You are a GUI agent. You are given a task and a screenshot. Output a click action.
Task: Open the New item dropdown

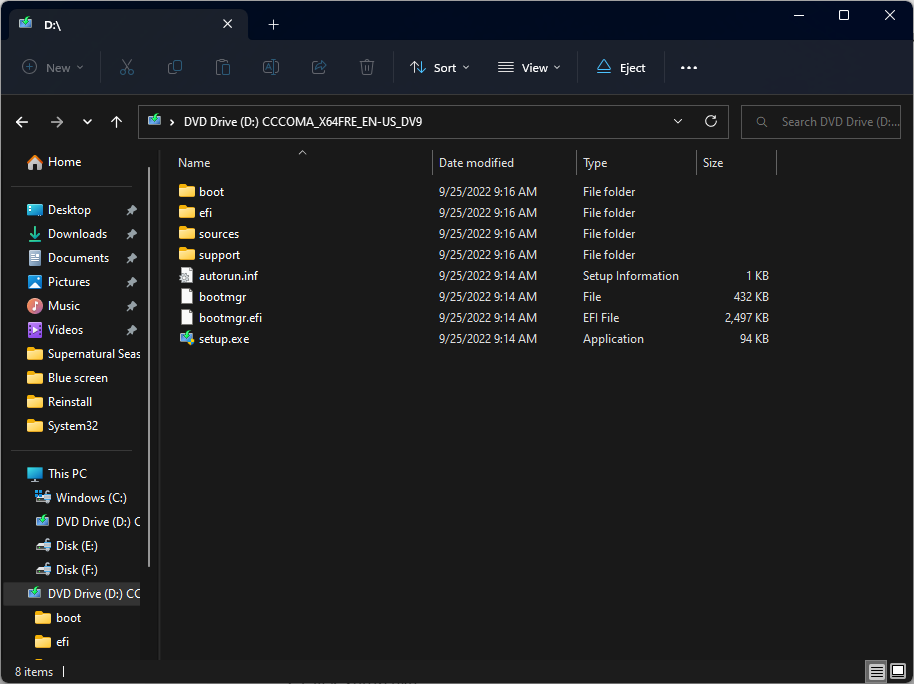pyautogui.click(x=52, y=68)
